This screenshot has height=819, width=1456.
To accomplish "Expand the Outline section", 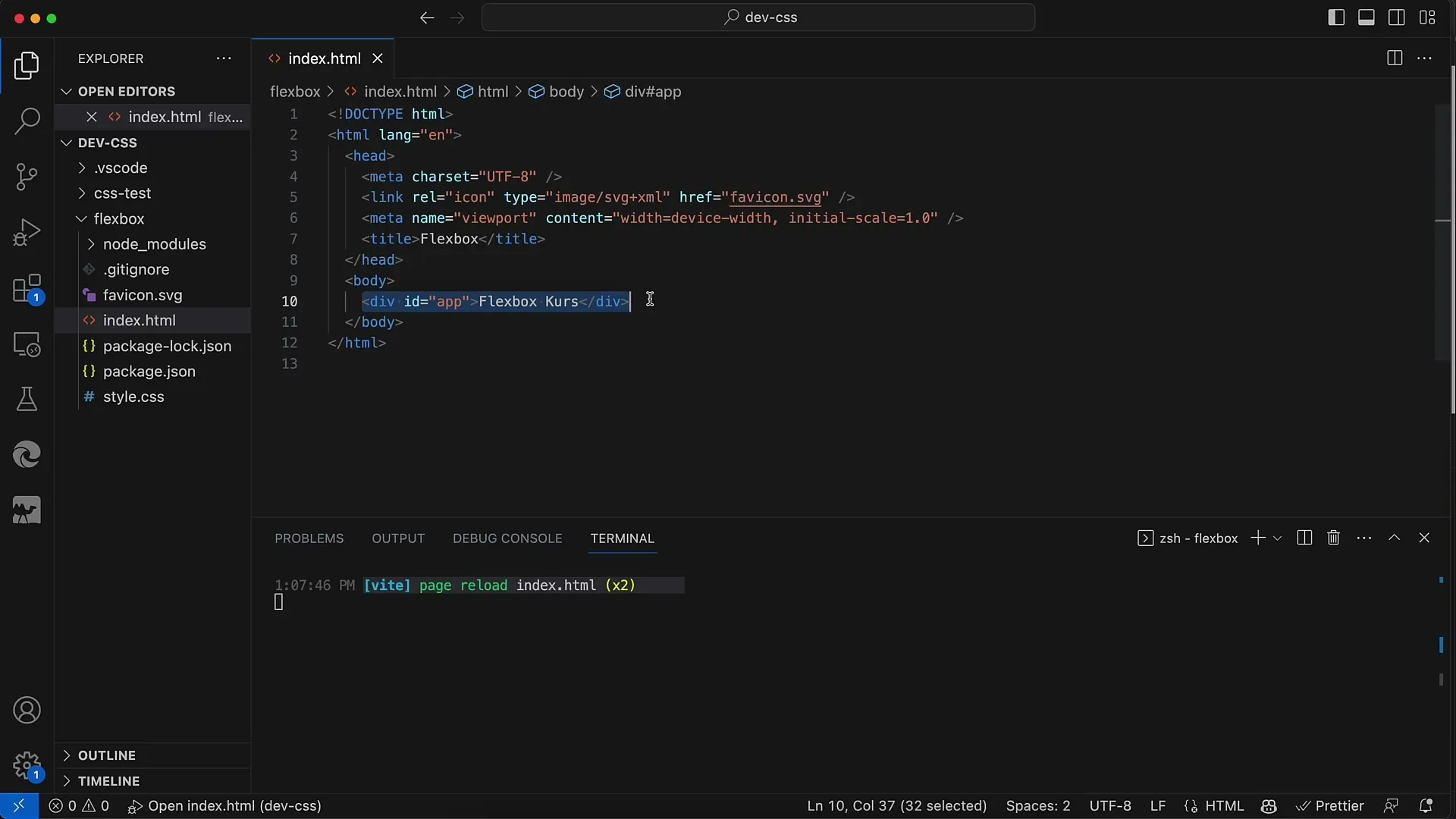I will 152,755.
